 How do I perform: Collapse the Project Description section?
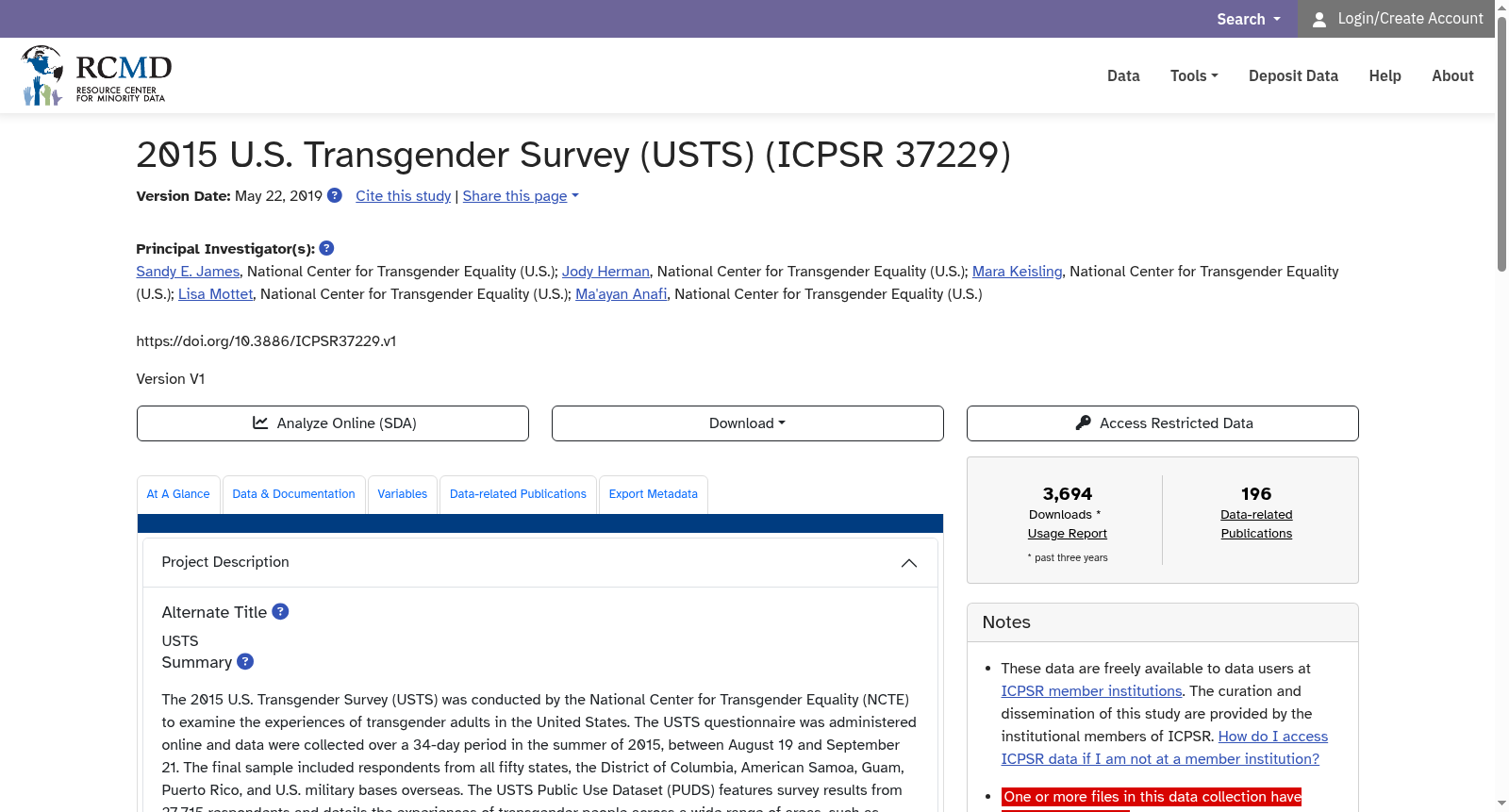tap(909, 563)
